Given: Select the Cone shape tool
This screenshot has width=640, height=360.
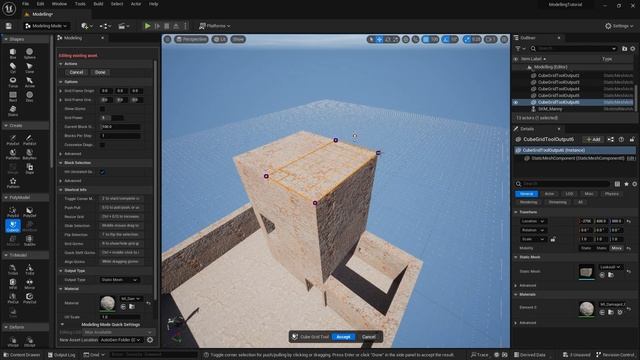Looking at the screenshot, I should [29, 68].
